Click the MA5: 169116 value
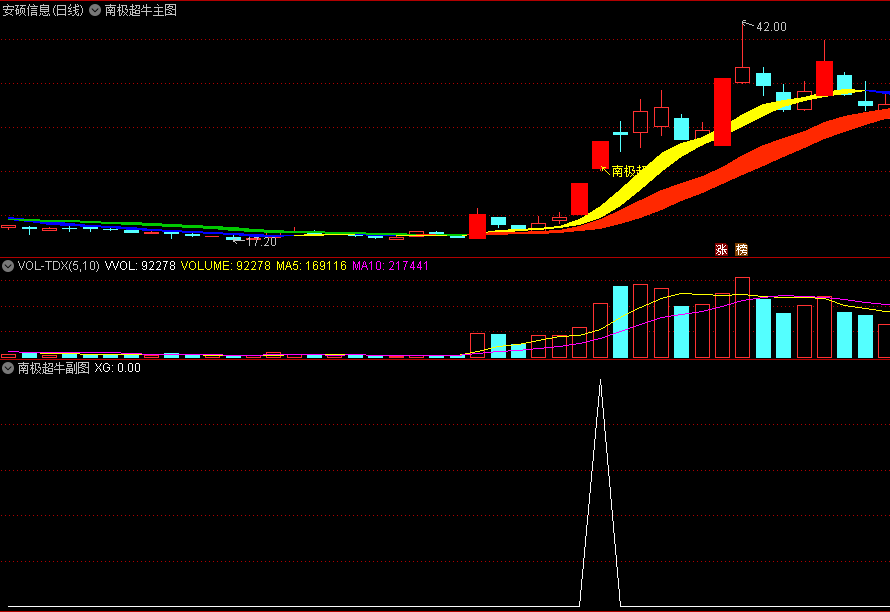The image size is (890, 612). (311, 266)
